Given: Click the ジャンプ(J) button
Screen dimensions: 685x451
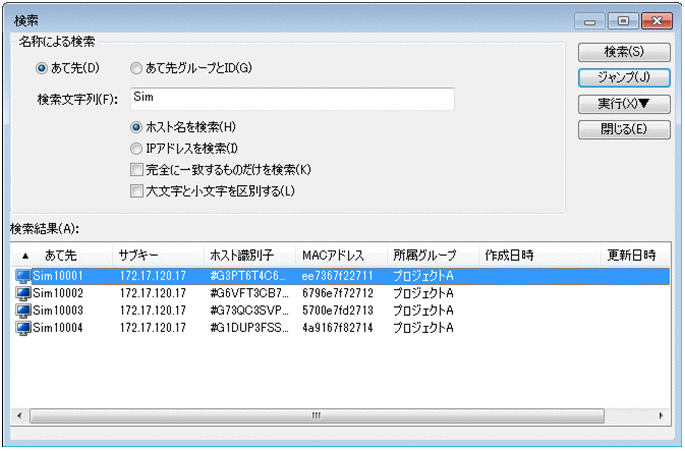Looking at the screenshot, I should click(624, 78).
